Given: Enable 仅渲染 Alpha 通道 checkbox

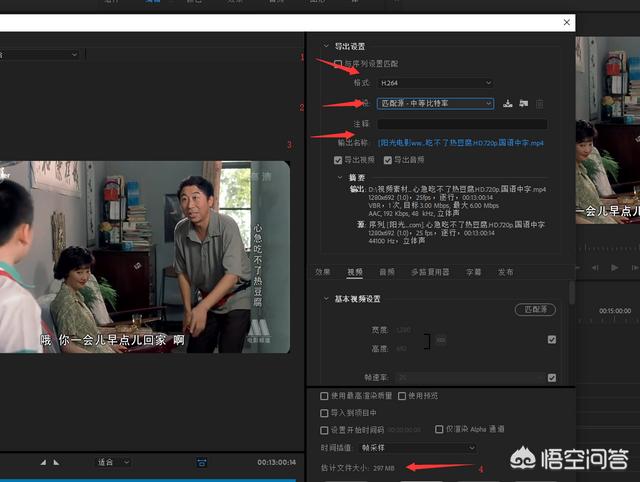Looking at the screenshot, I should 439,429.
